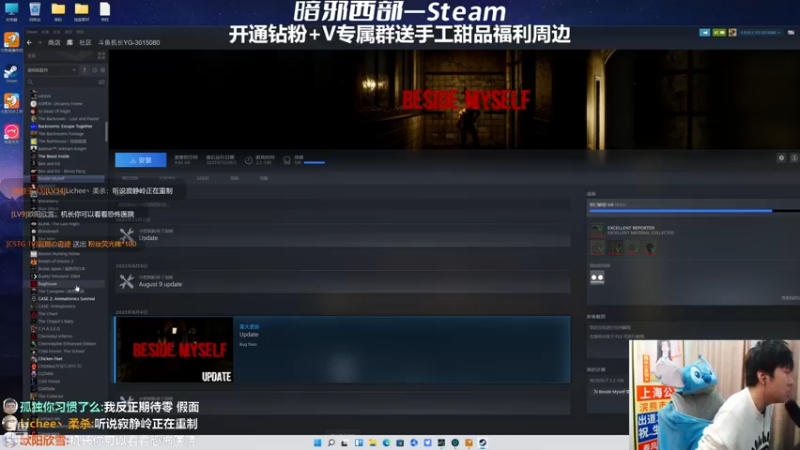This screenshot has width=800, height=450.
Task: Select ASPEN: Uncanny Home in the library
Action: 60,104
